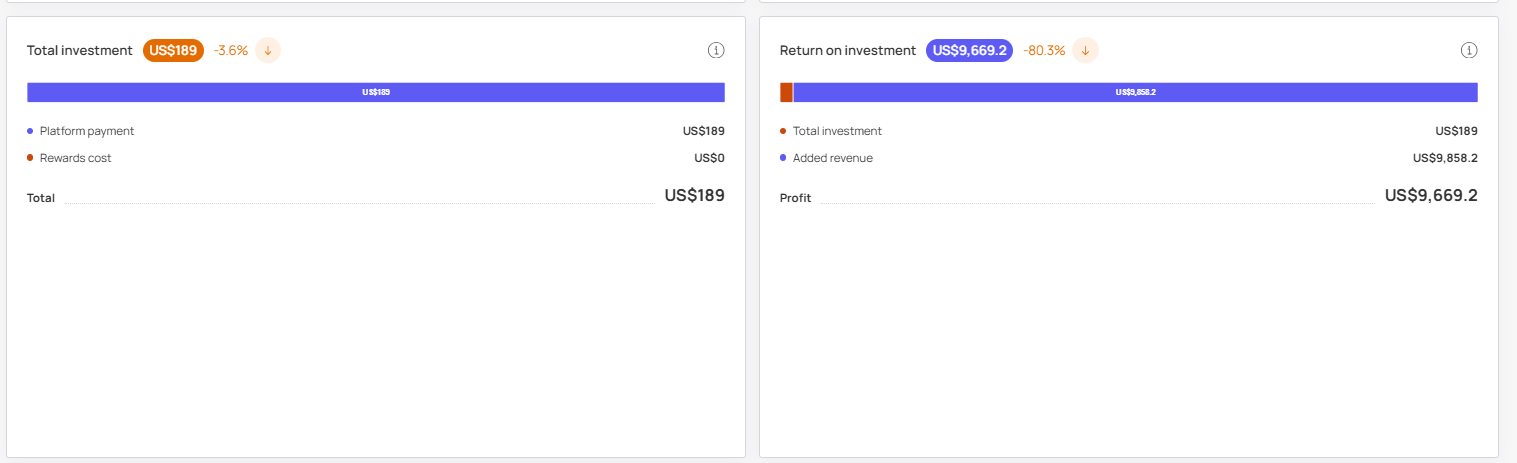Click the Profit amount US$9,669.2
1517x463 pixels.
click(1431, 195)
